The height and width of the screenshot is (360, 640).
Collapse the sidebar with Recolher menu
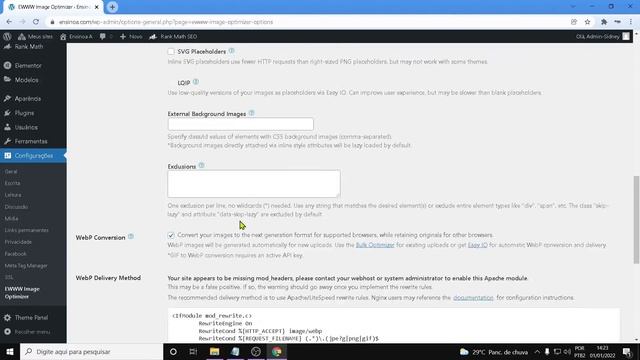pos(33,332)
